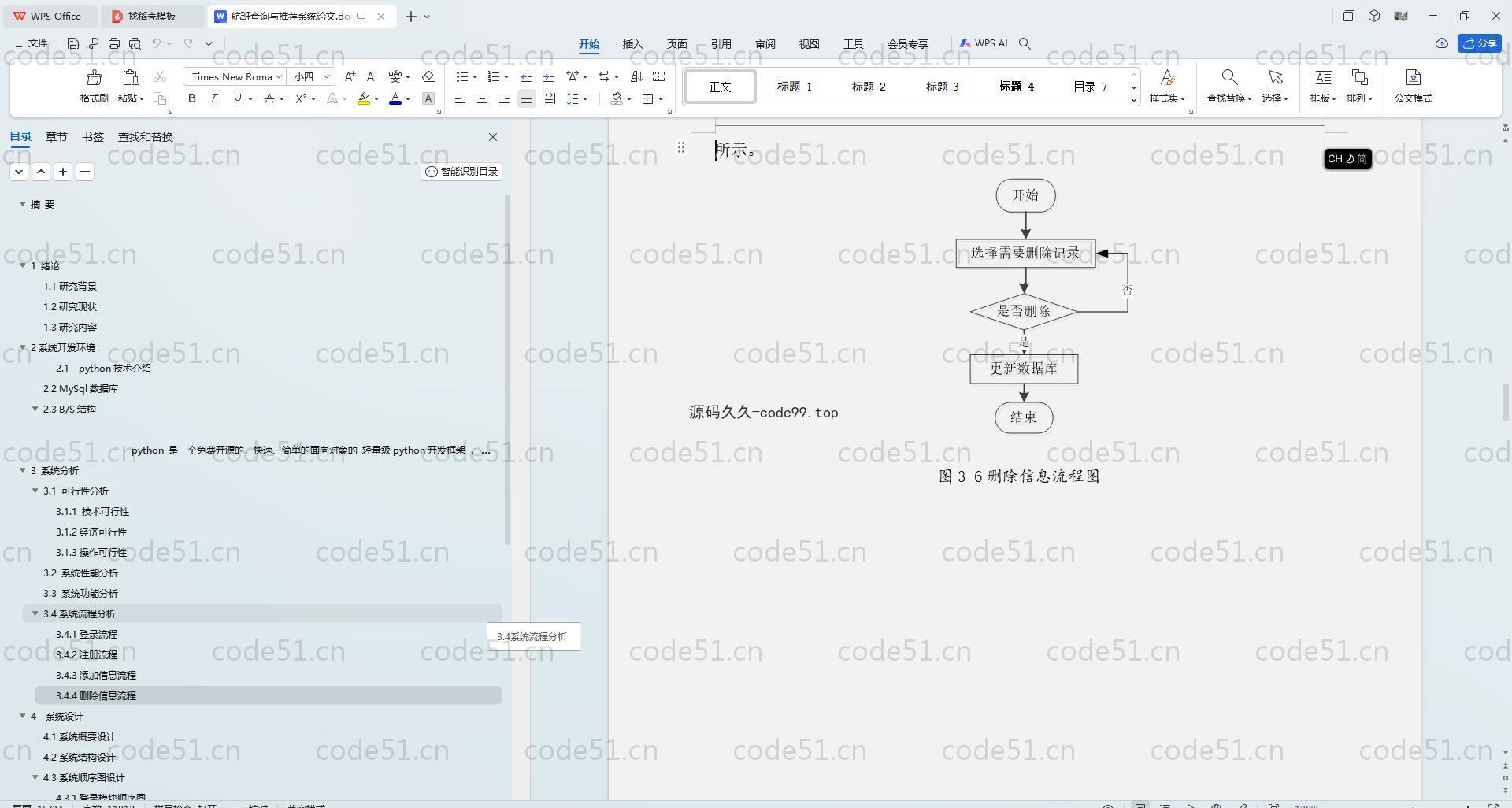Click the 智能识别目录 button
The width and height of the screenshot is (1512, 808).
pyautogui.click(x=461, y=172)
